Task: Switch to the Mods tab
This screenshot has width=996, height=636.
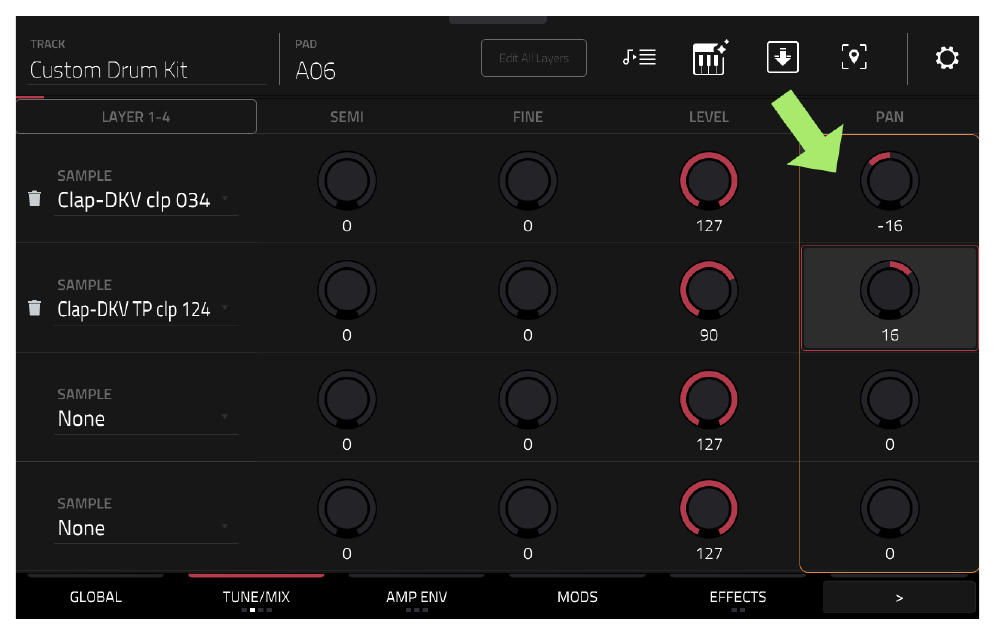Action: (x=577, y=597)
